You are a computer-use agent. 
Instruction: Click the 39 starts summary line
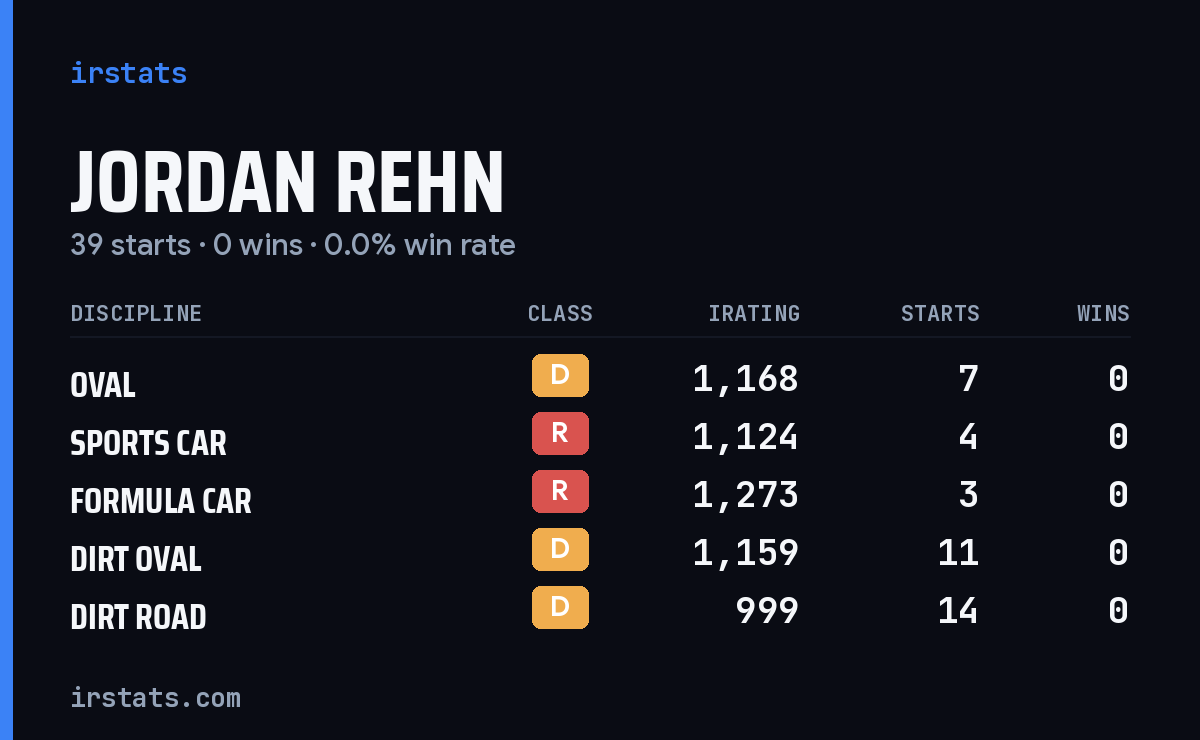[x=293, y=245]
